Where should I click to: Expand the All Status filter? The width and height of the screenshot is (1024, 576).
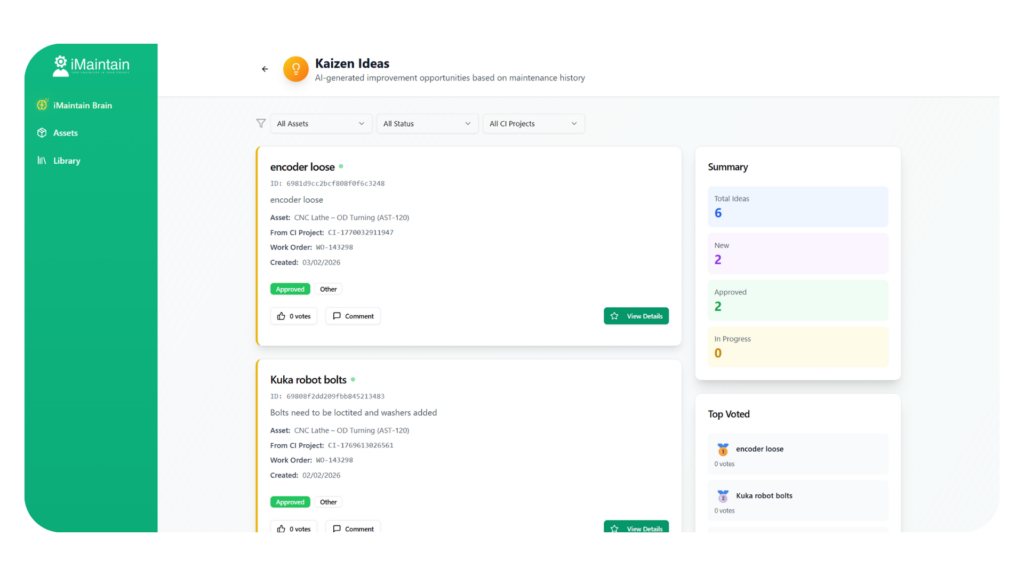click(427, 124)
